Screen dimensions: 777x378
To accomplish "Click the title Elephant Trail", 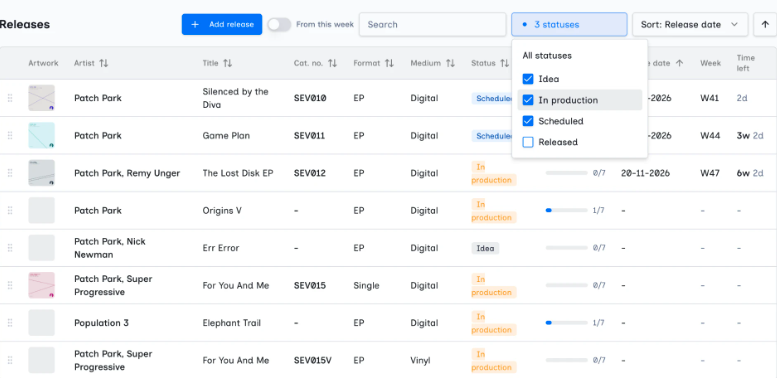I will [231, 323].
